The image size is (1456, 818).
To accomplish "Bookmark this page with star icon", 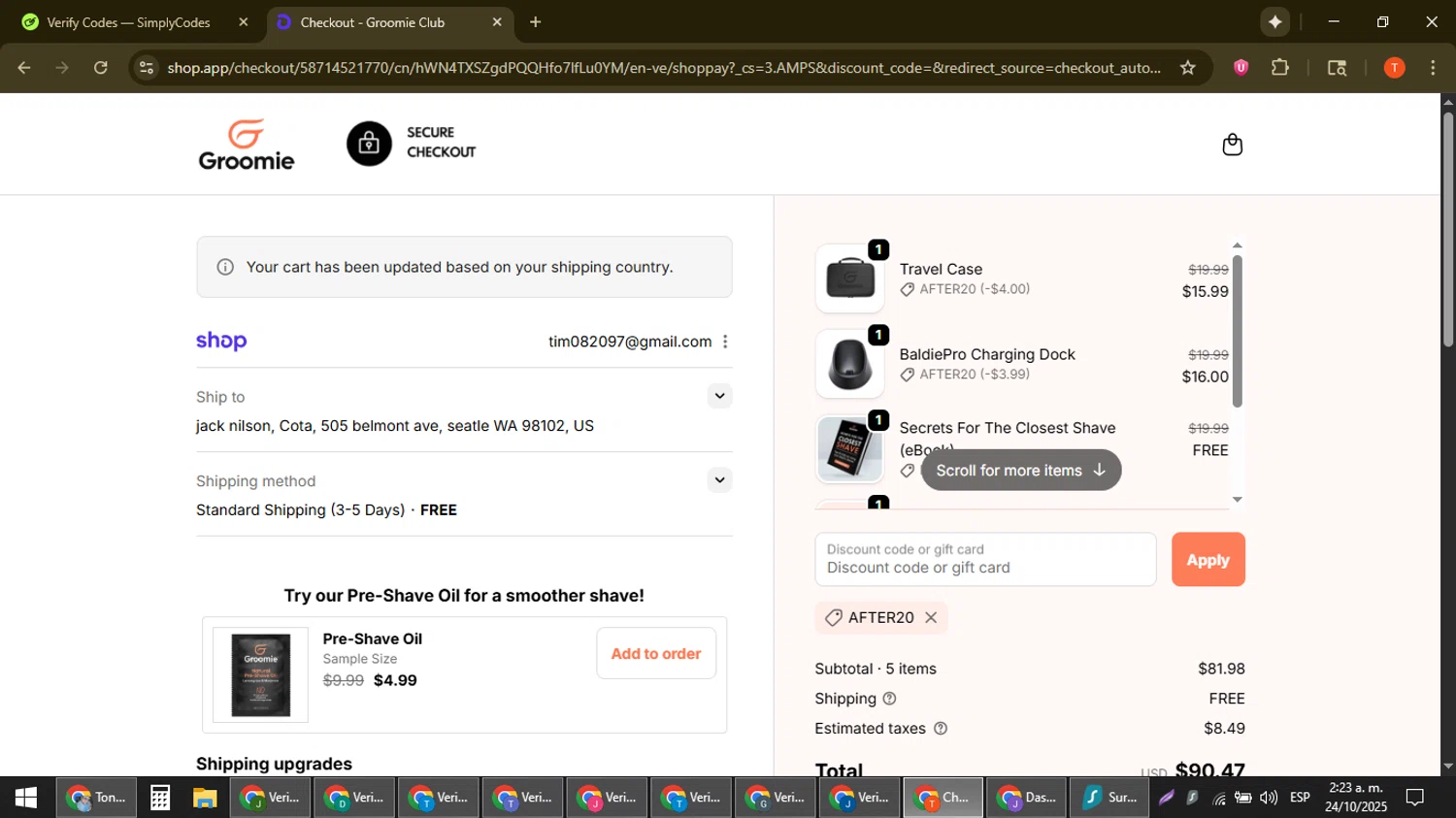I will [x=1188, y=68].
